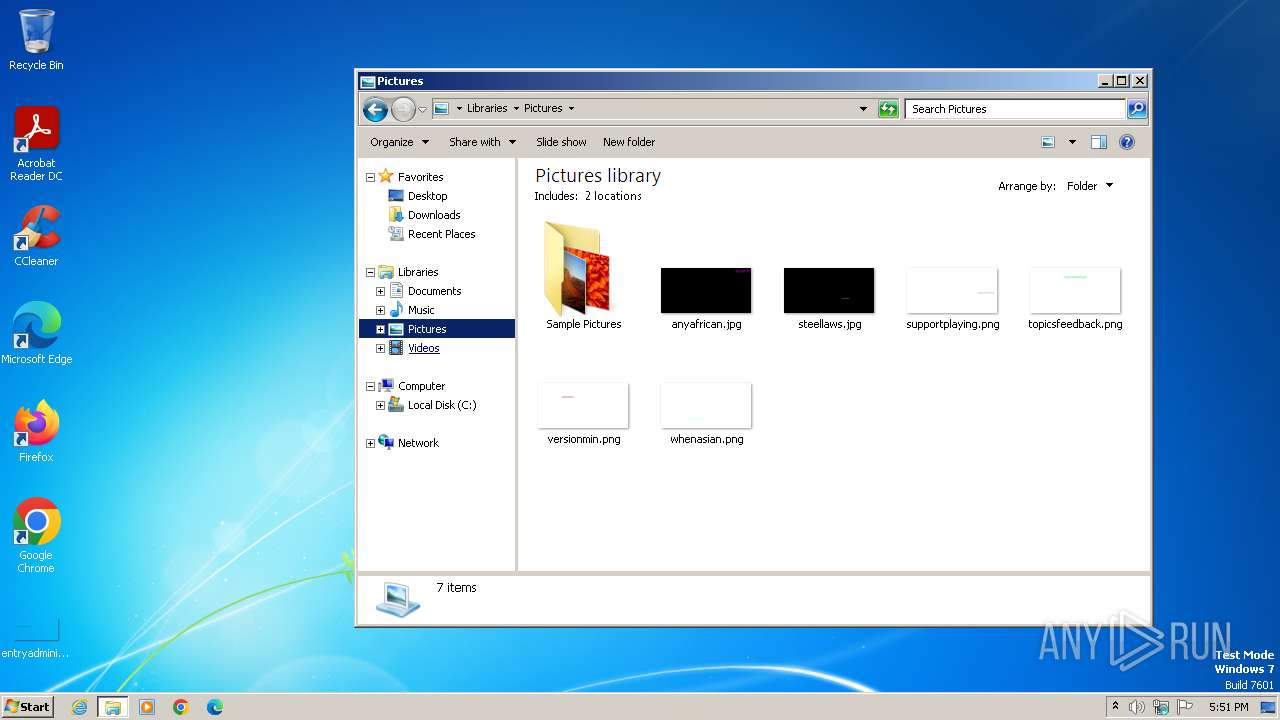Select the anyafrican.jpg thumbnail
Image resolution: width=1280 pixels, height=720 pixels.
coord(706,290)
